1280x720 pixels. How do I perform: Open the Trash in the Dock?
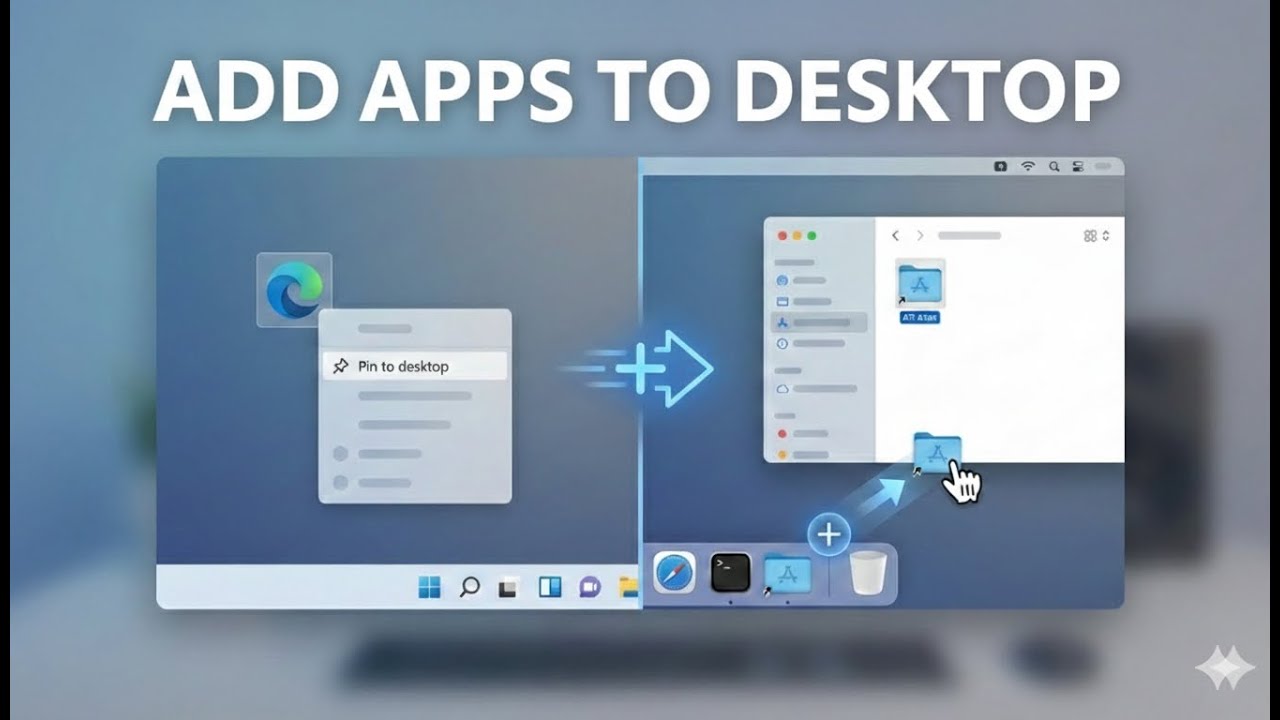coord(867,573)
